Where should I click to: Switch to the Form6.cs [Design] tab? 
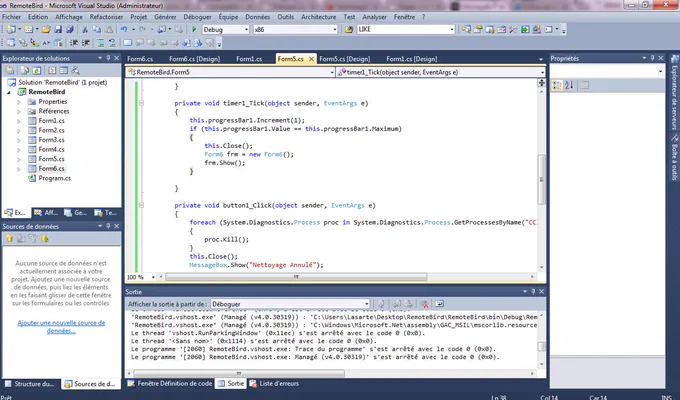coord(195,59)
